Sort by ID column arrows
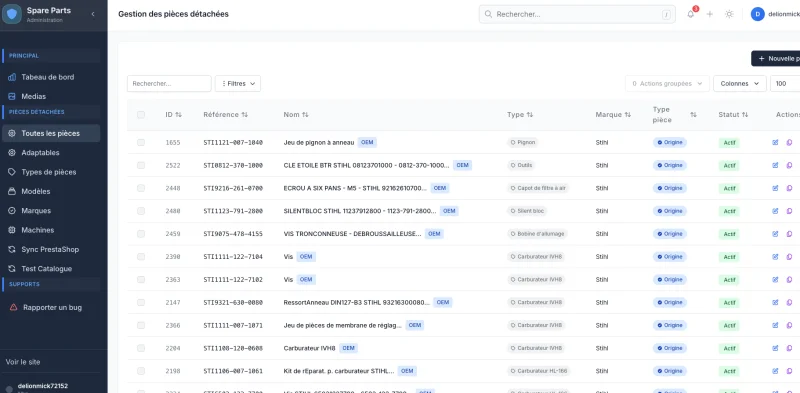The height and width of the screenshot is (393, 800). click(178, 115)
